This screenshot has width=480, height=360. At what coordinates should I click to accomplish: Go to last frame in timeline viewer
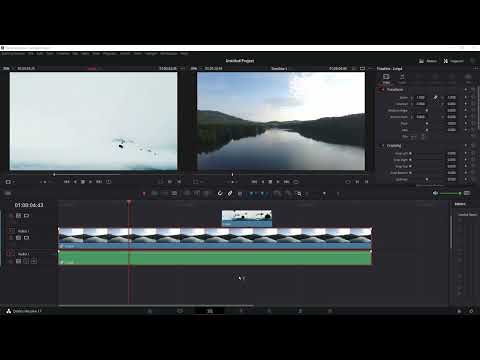tap(287, 182)
